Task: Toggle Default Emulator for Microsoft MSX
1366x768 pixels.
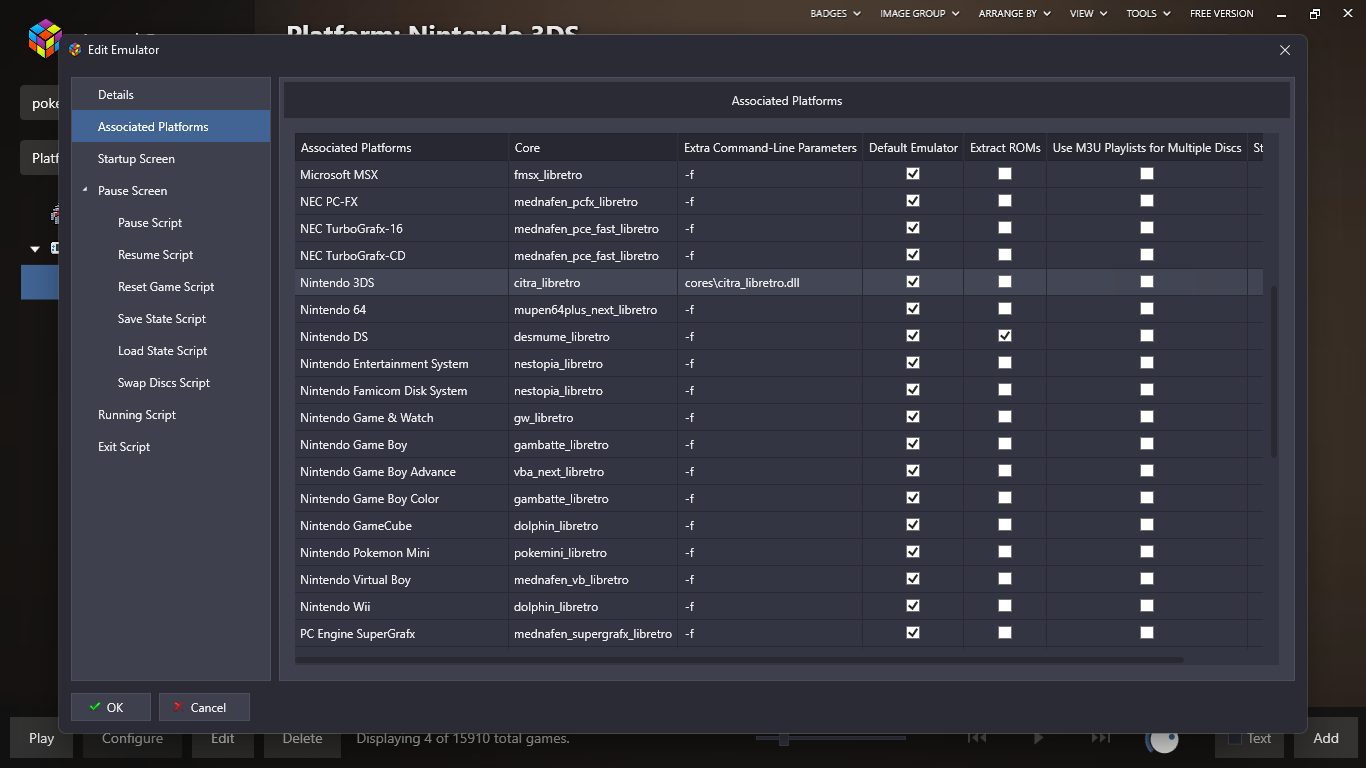Action: pos(913,174)
